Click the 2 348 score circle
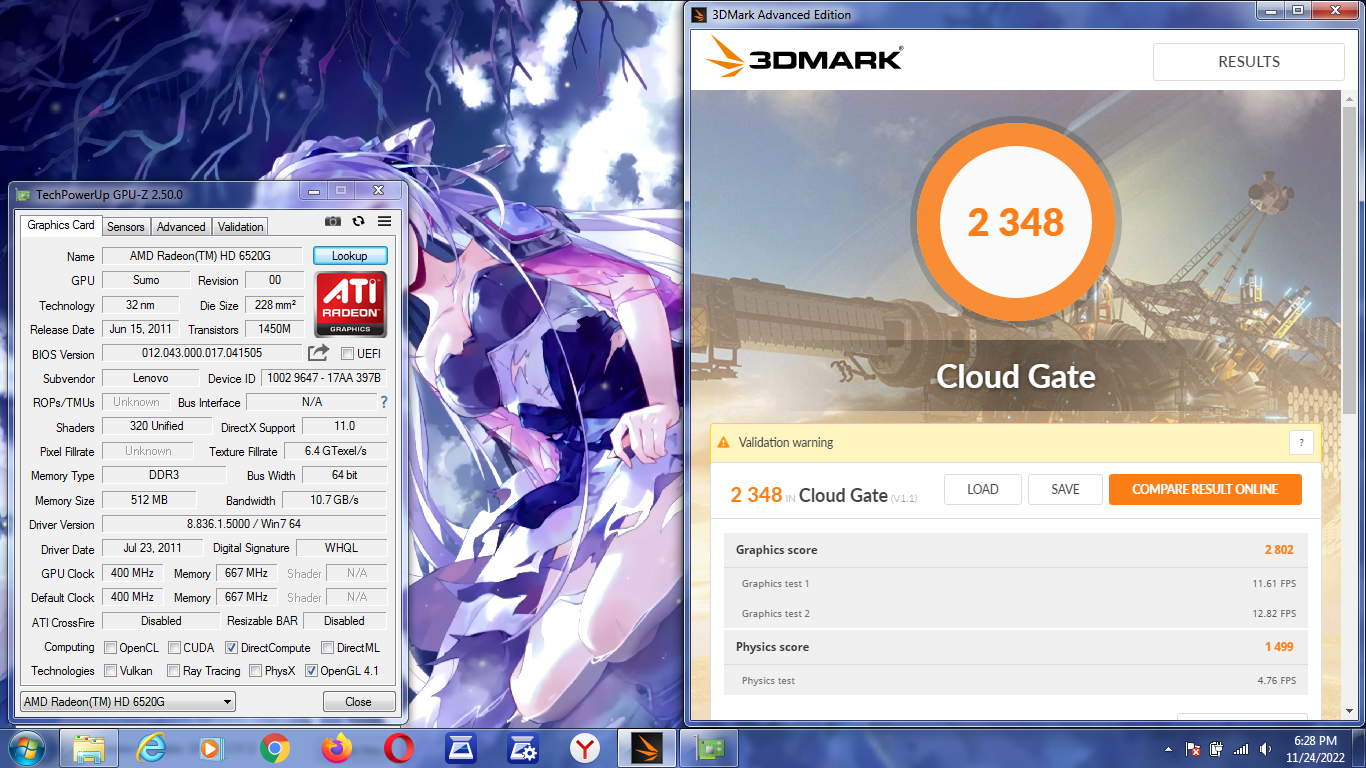The width and height of the screenshot is (1366, 768). (1015, 221)
